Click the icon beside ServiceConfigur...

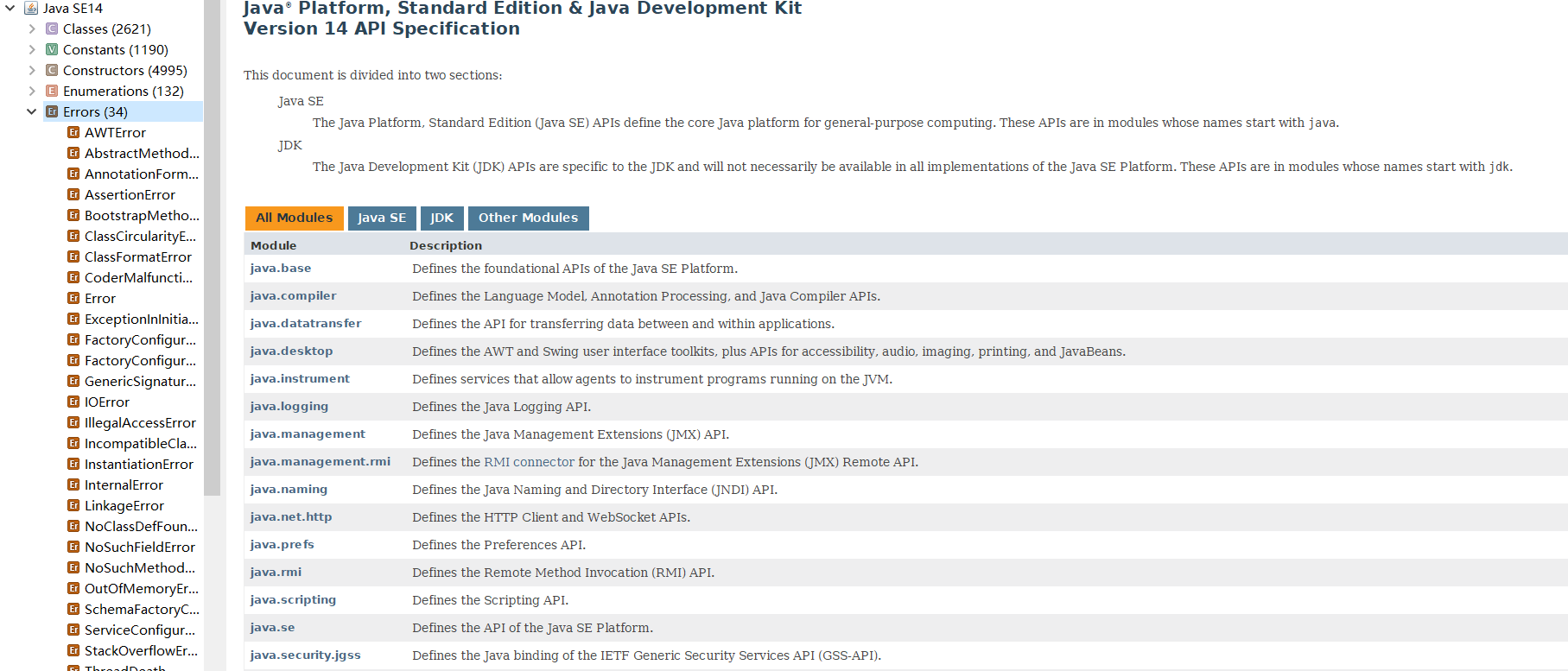pos(73,630)
